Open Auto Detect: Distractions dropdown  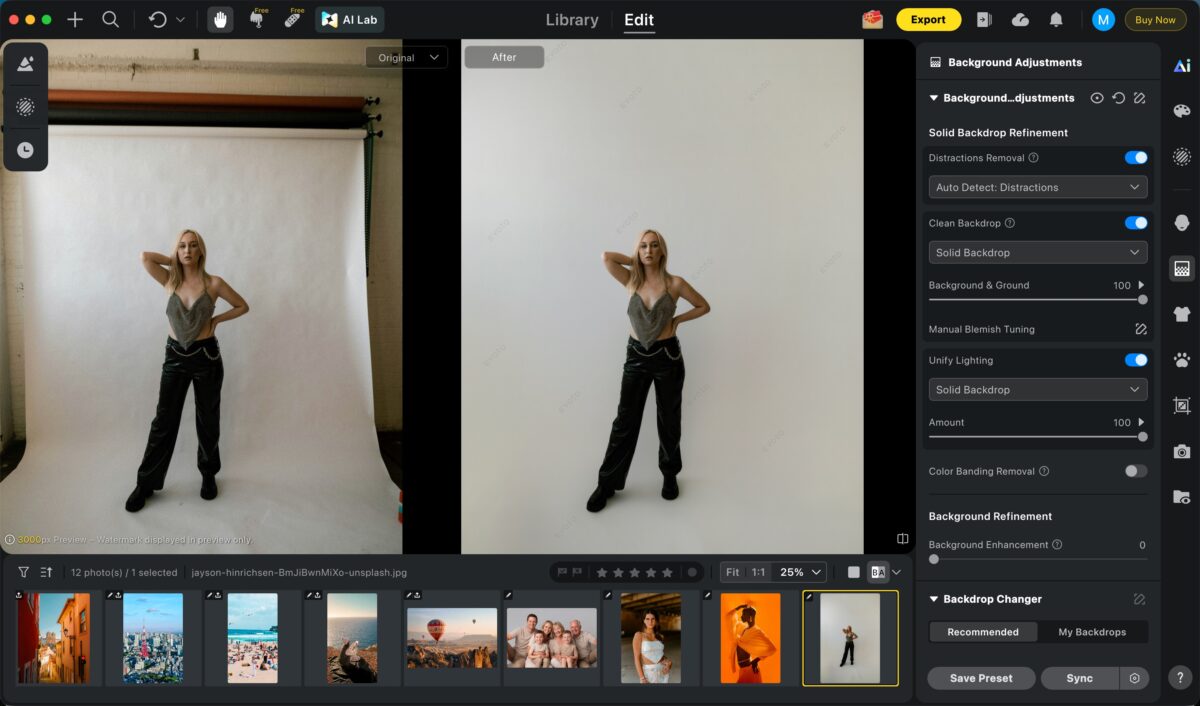[x=1037, y=187]
